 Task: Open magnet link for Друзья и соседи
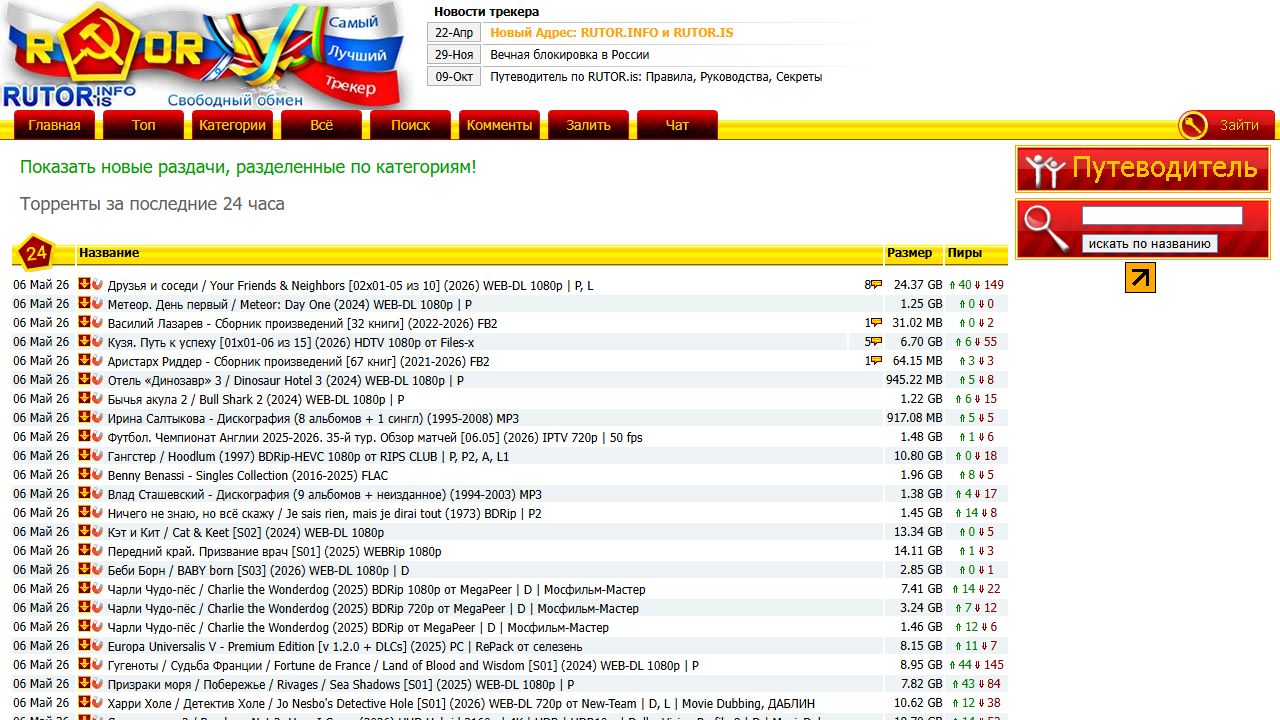[97, 284]
